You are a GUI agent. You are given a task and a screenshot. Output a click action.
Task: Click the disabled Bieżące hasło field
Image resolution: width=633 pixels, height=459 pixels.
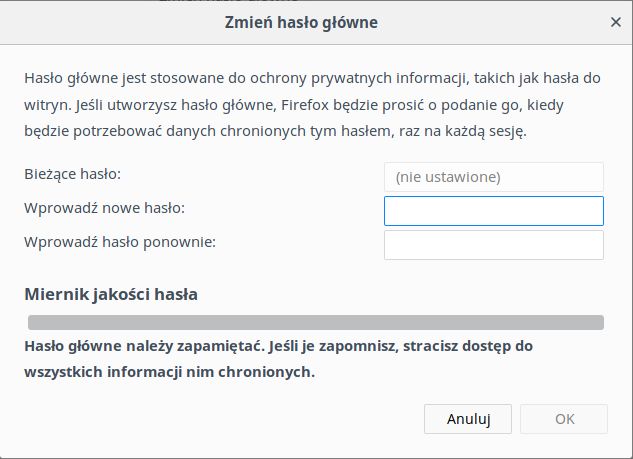coord(493,177)
